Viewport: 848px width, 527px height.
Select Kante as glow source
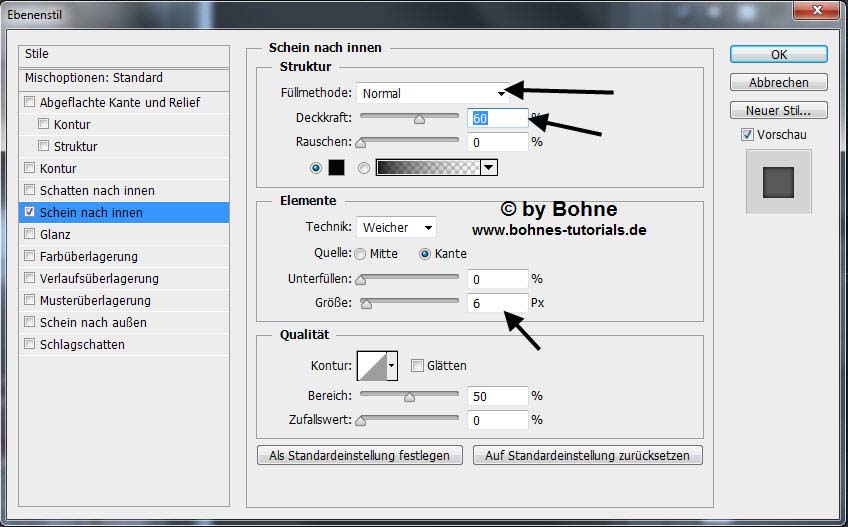[x=425, y=254]
